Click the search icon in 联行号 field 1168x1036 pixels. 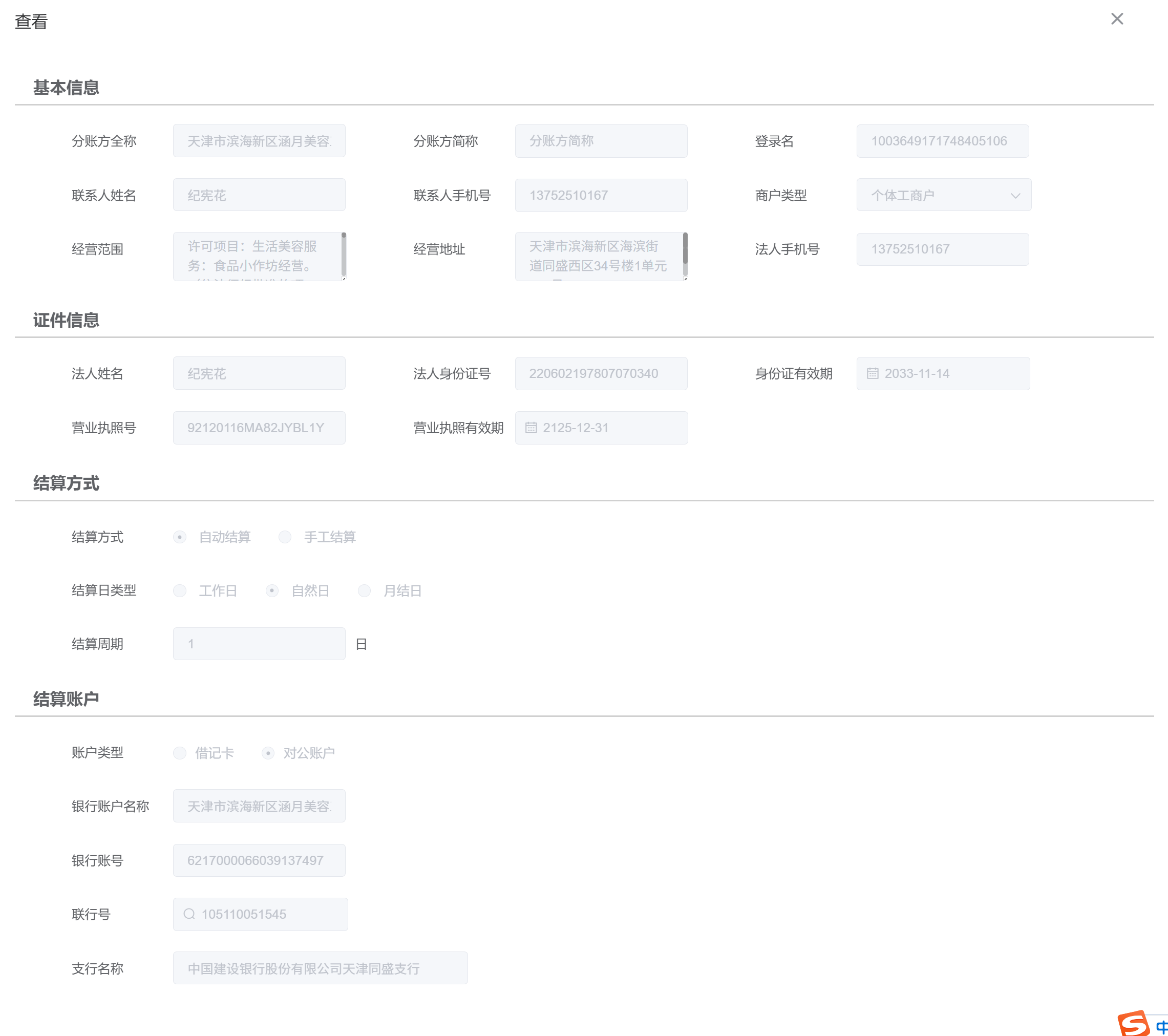189,914
